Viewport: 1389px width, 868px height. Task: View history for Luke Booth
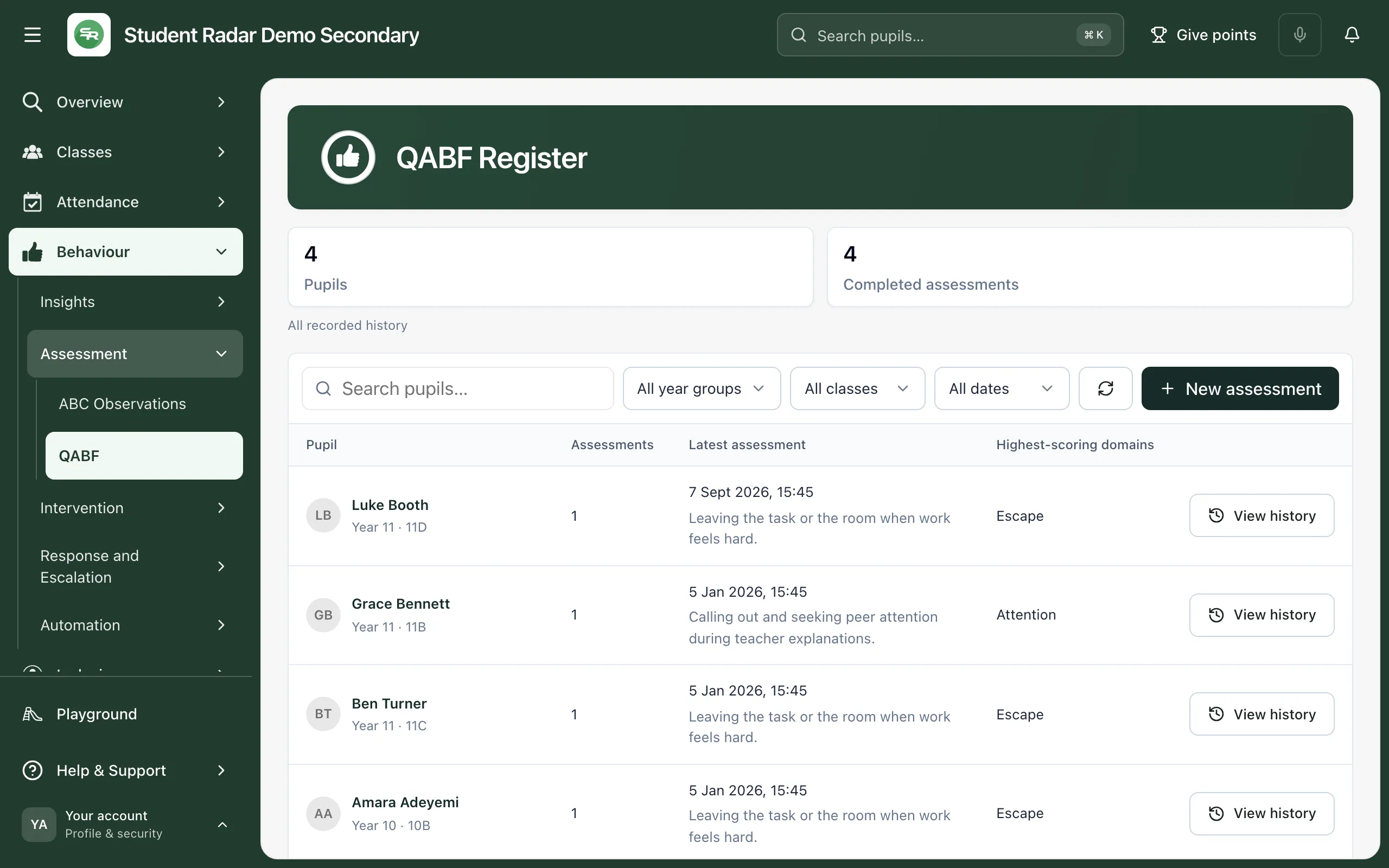tap(1261, 515)
